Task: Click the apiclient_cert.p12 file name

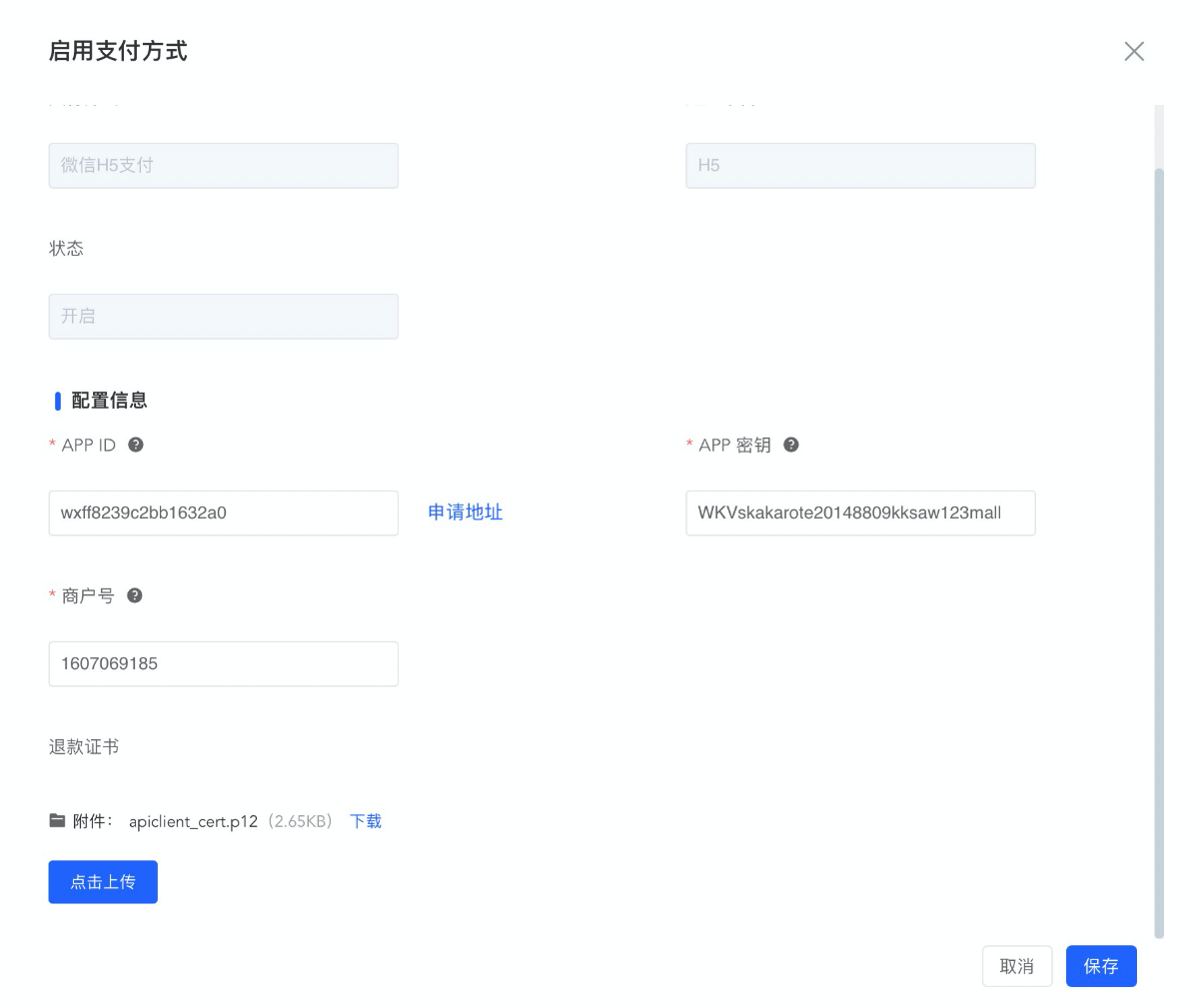Action: [x=193, y=821]
